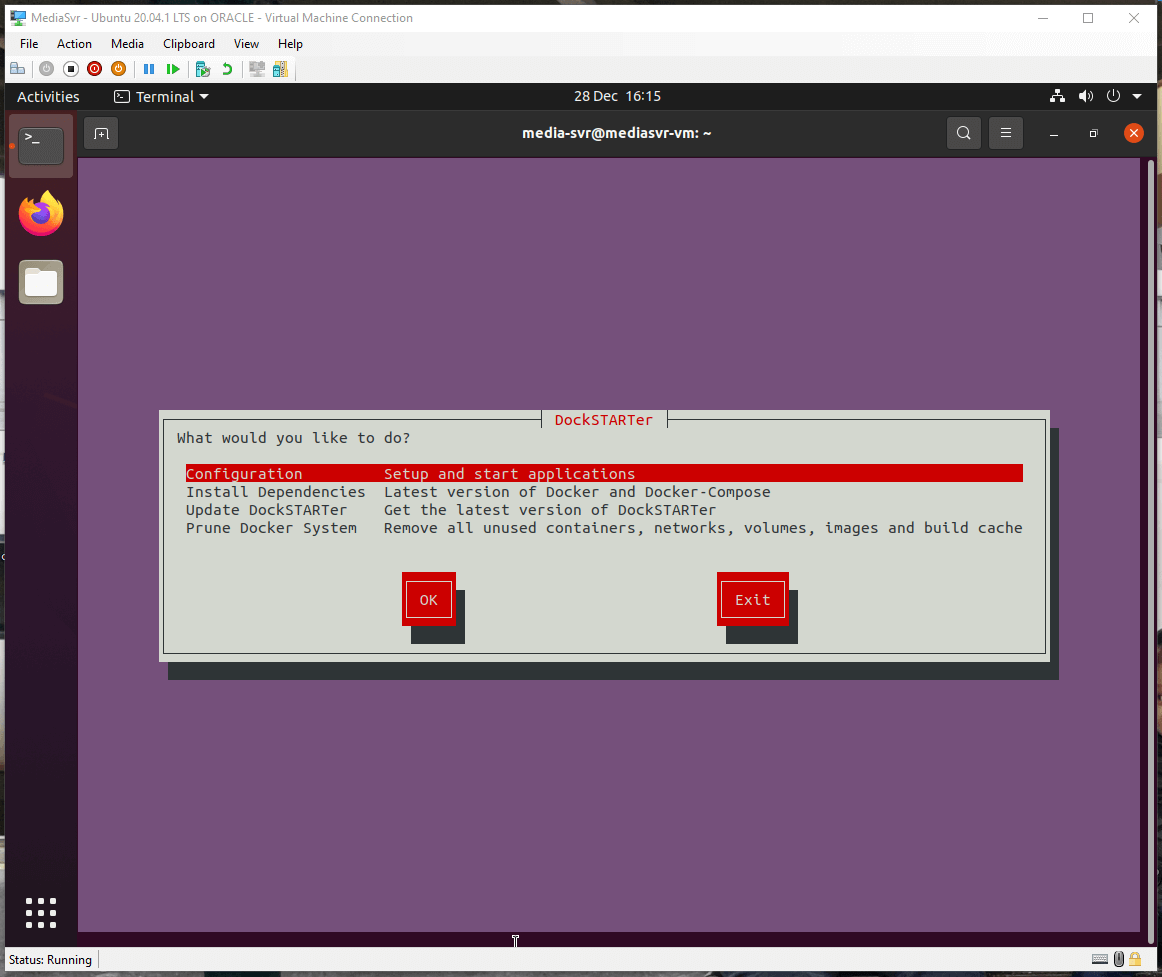
Task: Click the red Exit button
Action: pos(752,600)
